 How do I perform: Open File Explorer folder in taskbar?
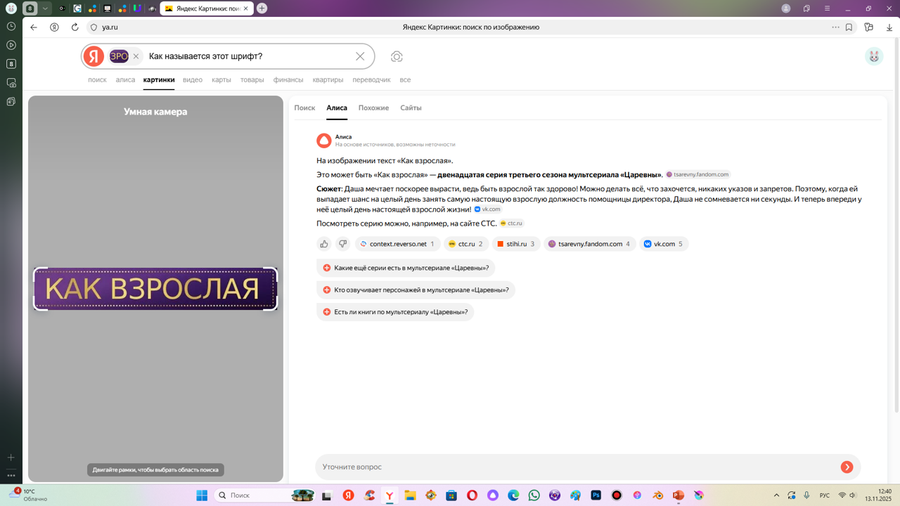[410, 495]
